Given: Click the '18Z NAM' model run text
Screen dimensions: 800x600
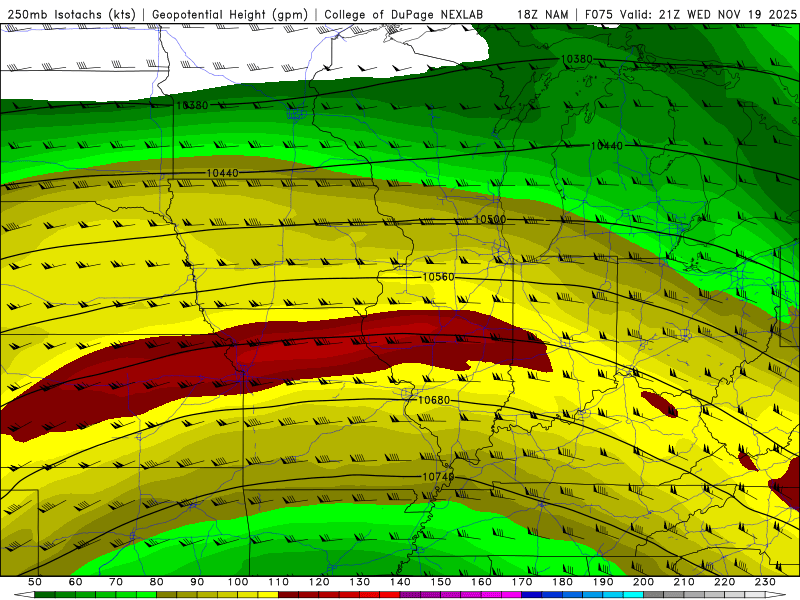Looking at the screenshot, I should (542, 14).
